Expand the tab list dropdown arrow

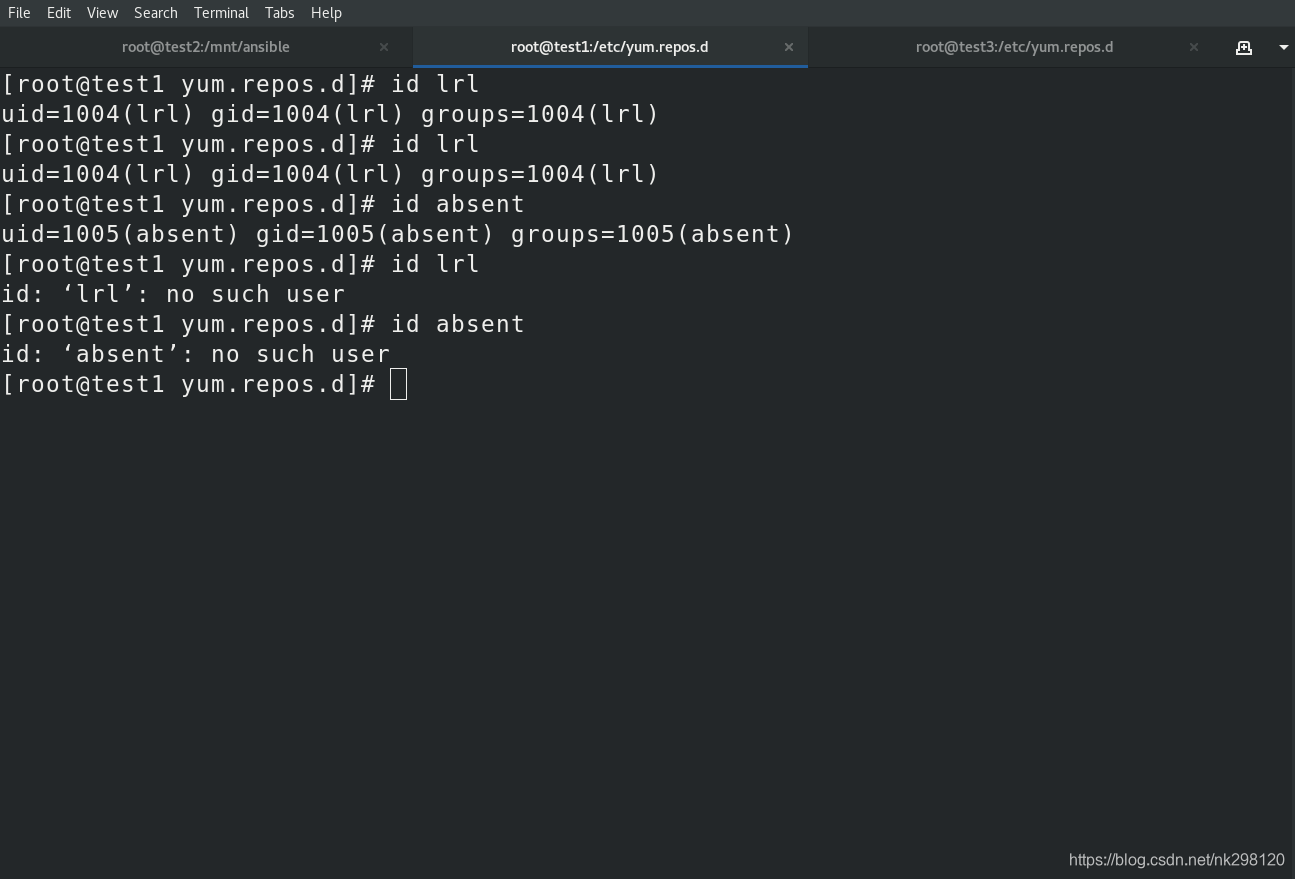(x=1283, y=47)
